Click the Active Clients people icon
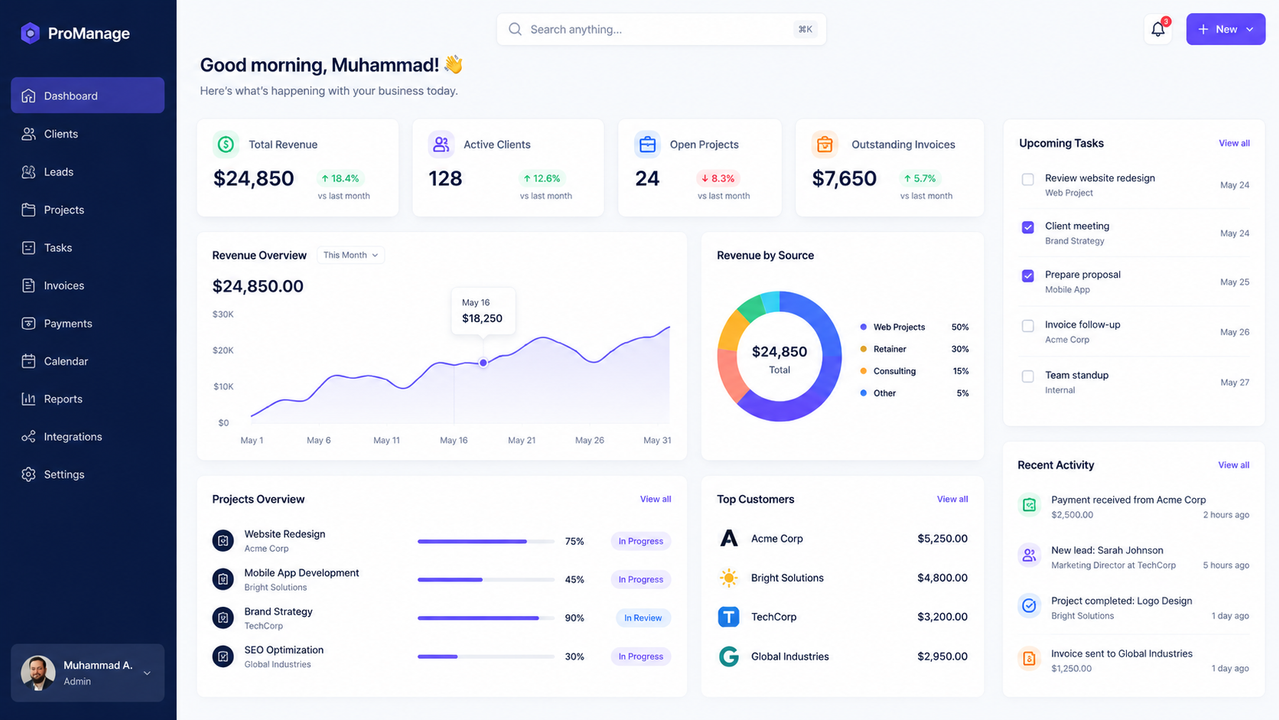 441,144
